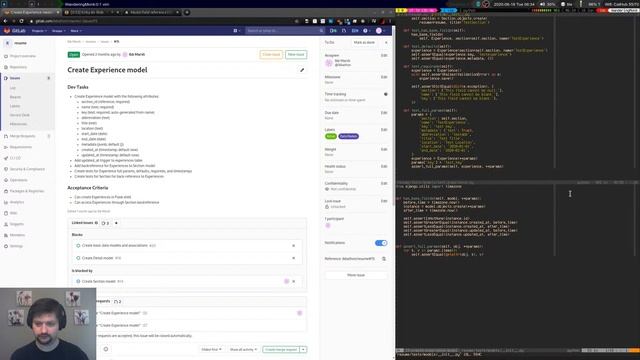Go back with the browser back arrow

[x=5, y=21]
